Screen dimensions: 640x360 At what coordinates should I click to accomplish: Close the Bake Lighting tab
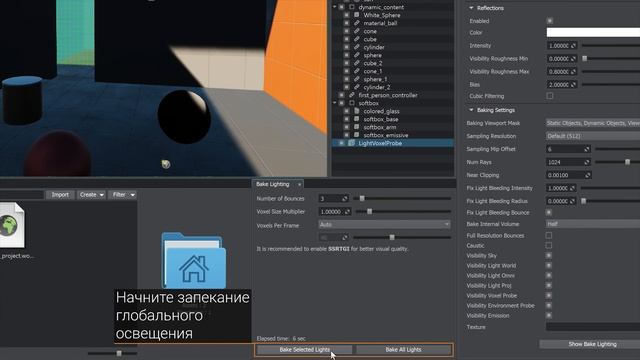click(299, 184)
